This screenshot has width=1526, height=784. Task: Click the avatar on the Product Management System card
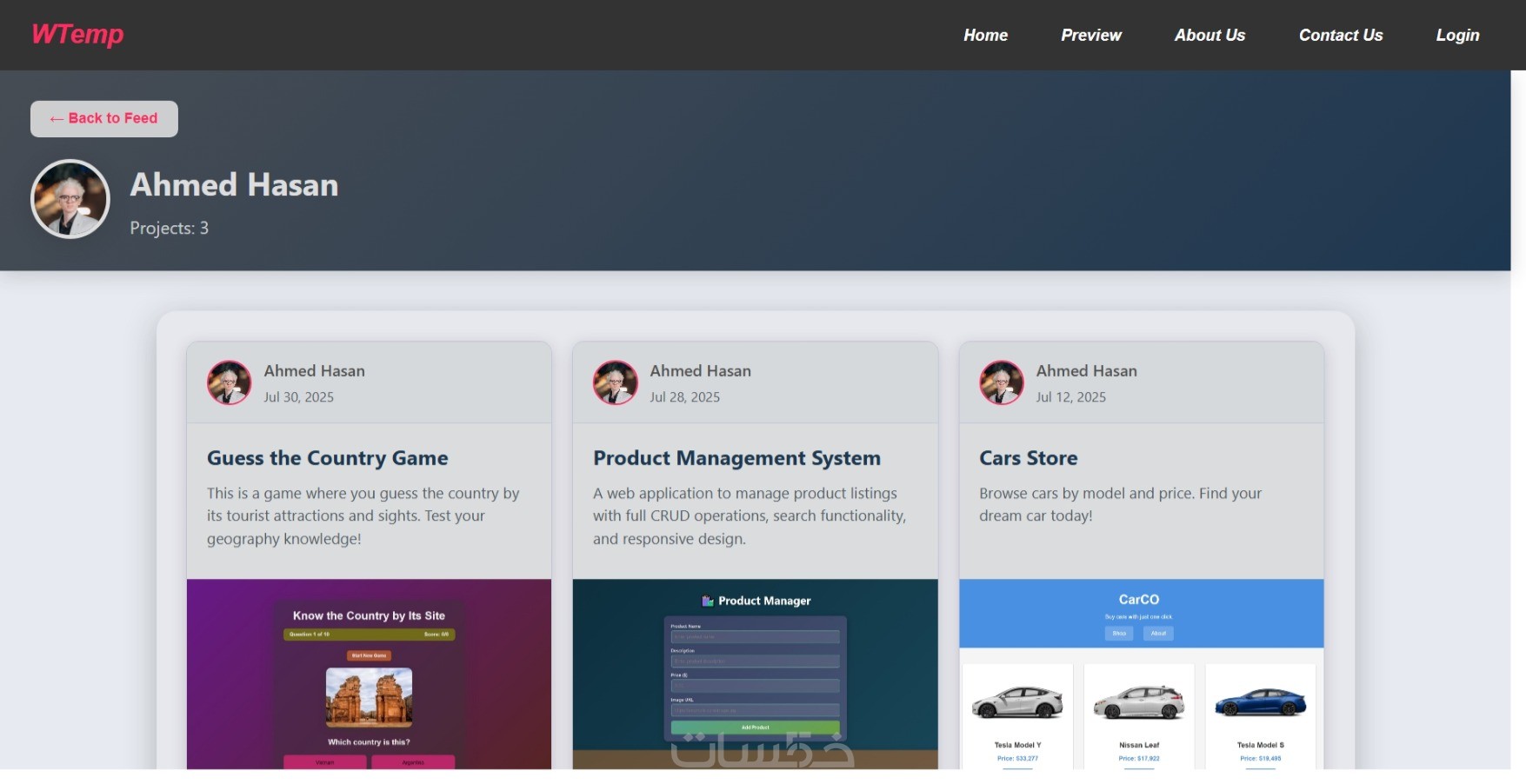616,382
